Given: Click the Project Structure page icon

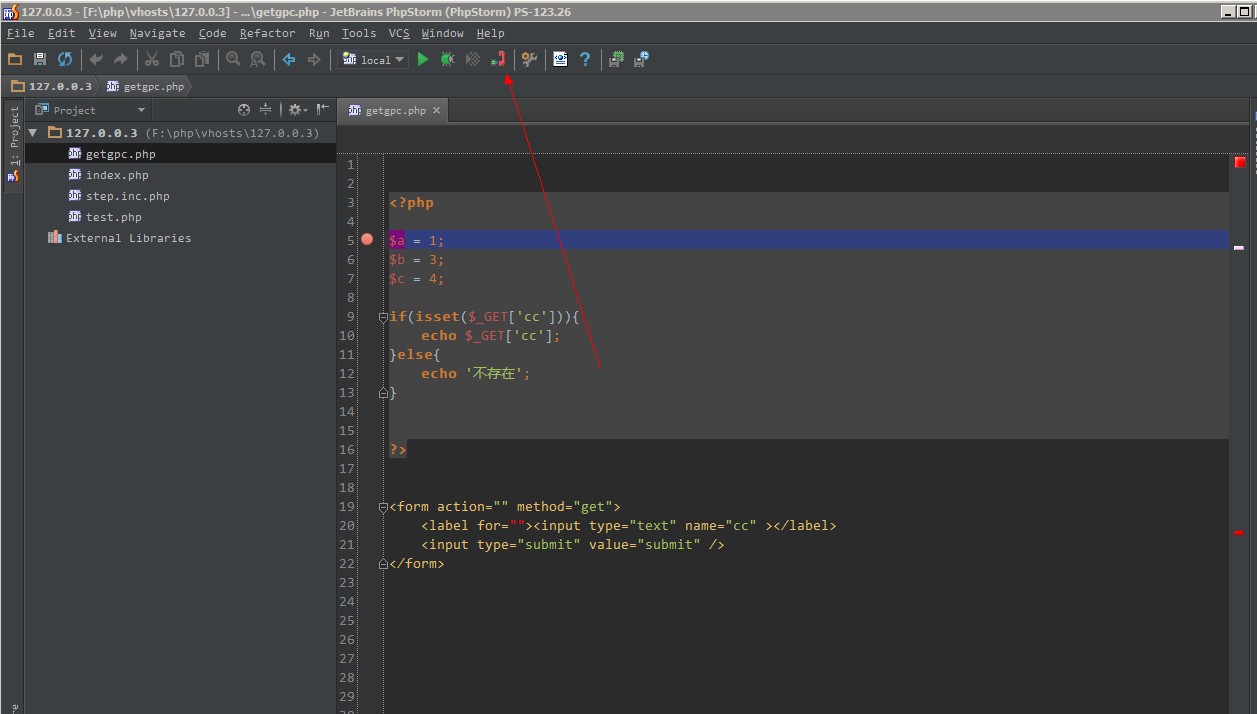Looking at the screenshot, I should [x=560, y=60].
